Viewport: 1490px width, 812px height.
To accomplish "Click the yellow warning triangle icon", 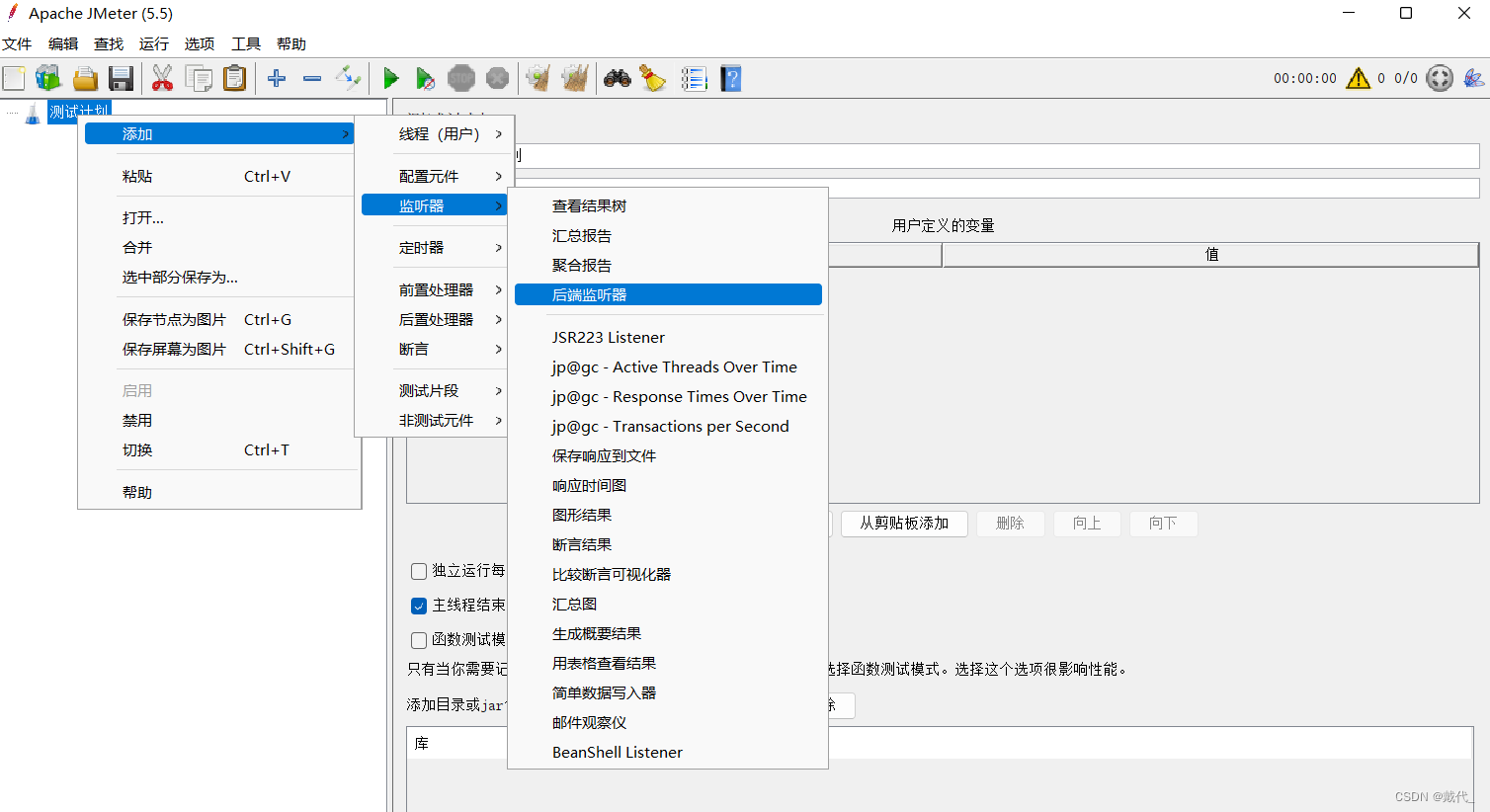I will click(1359, 78).
